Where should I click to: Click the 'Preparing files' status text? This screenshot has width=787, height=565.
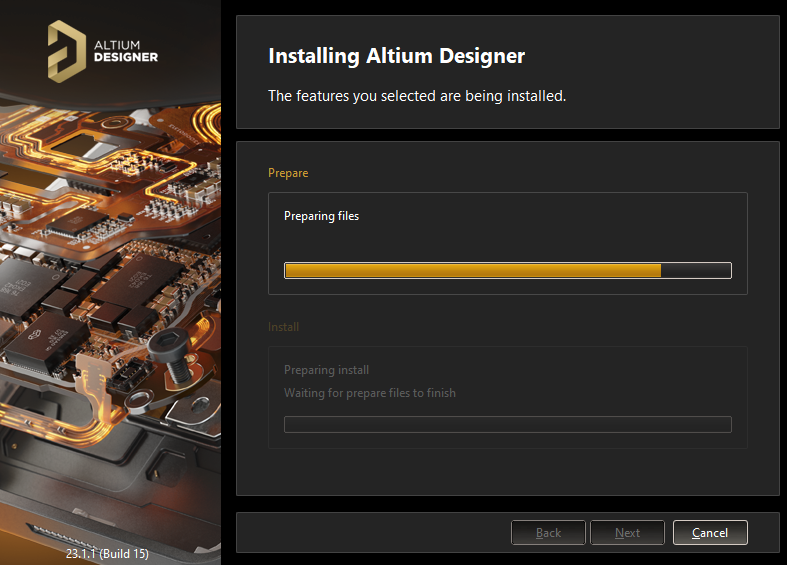tap(321, 216)
